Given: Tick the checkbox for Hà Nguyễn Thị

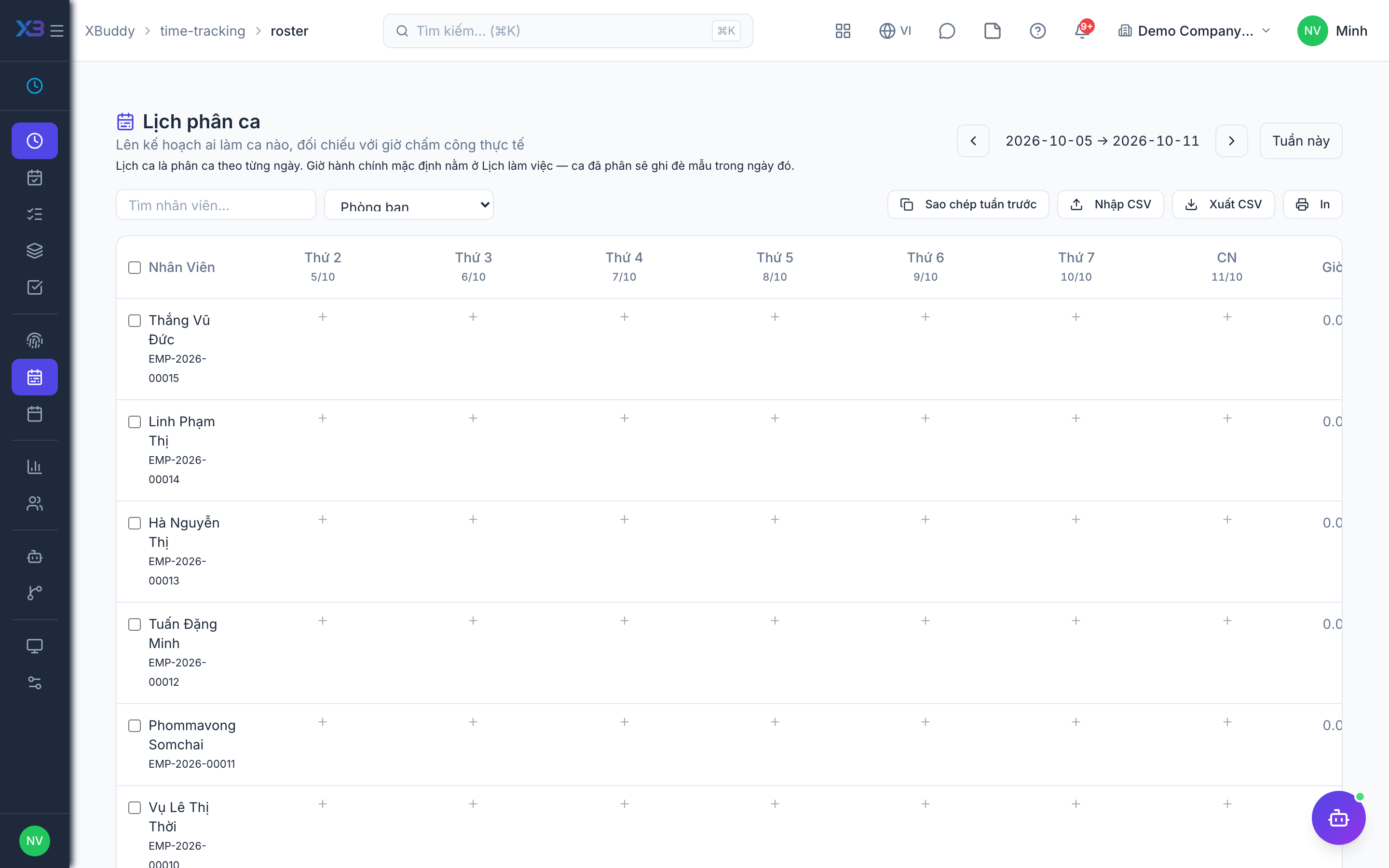Looking at the screenshot, I should (134, 523).
